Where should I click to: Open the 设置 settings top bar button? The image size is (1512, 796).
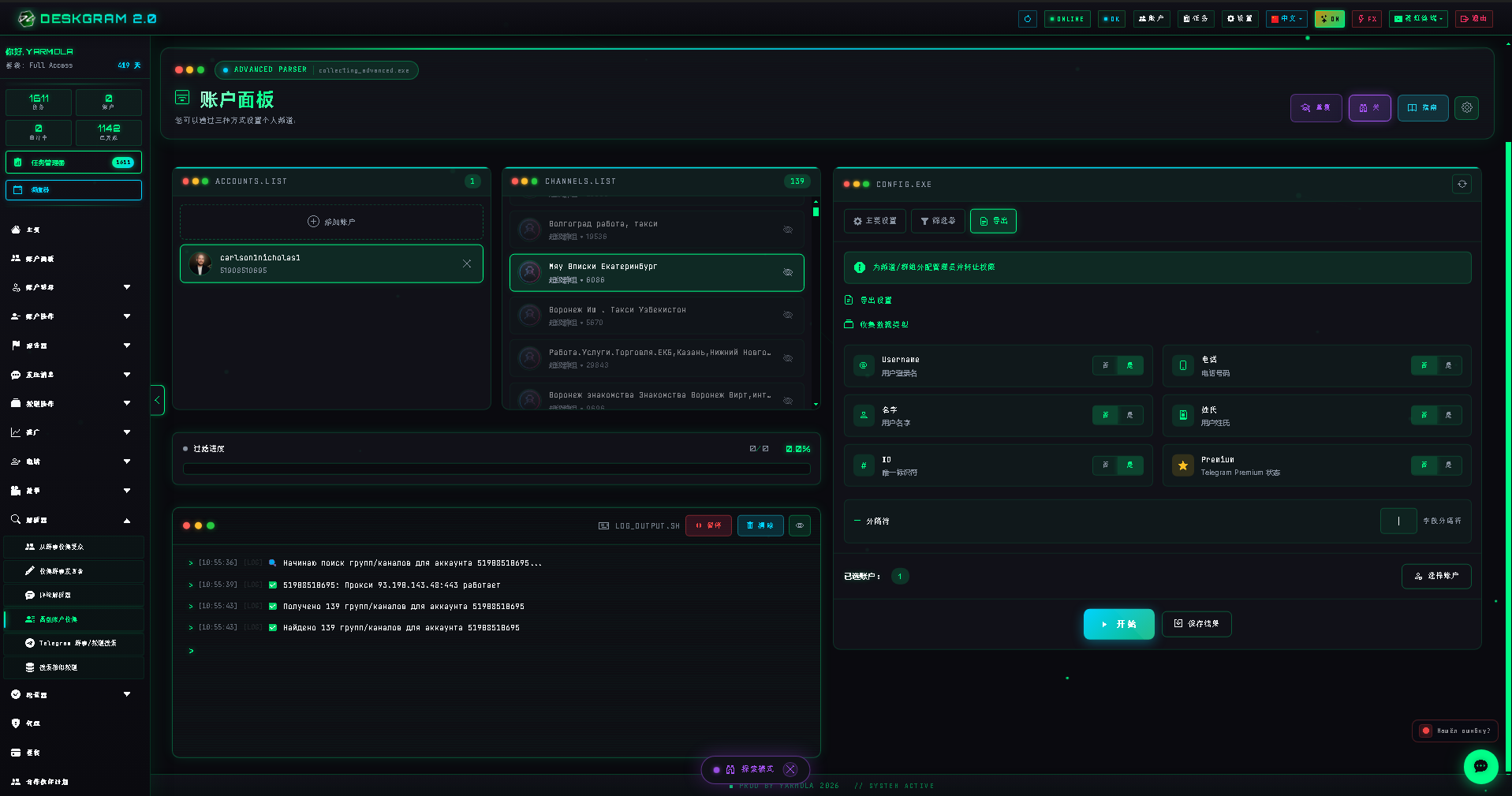(x=1240, y=19)
